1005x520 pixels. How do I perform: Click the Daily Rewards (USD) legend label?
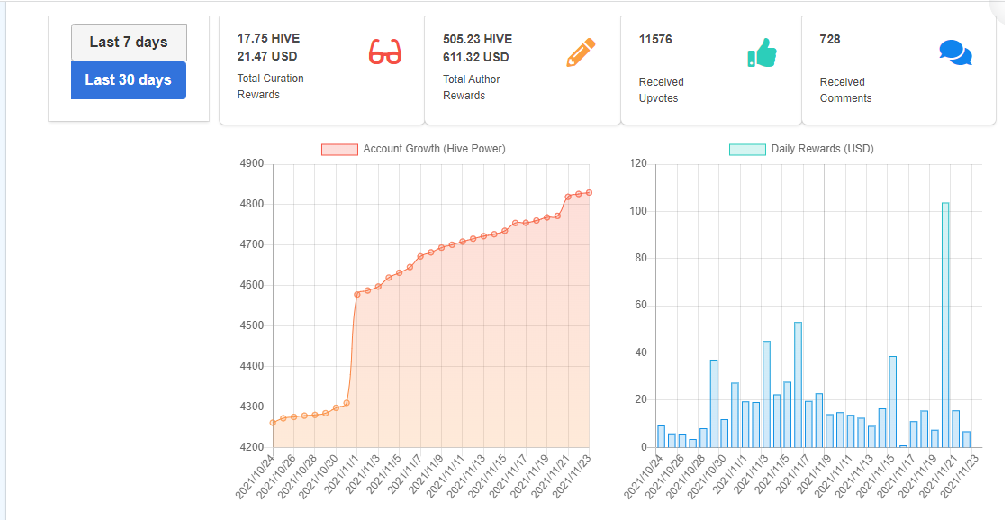(822, 149)
